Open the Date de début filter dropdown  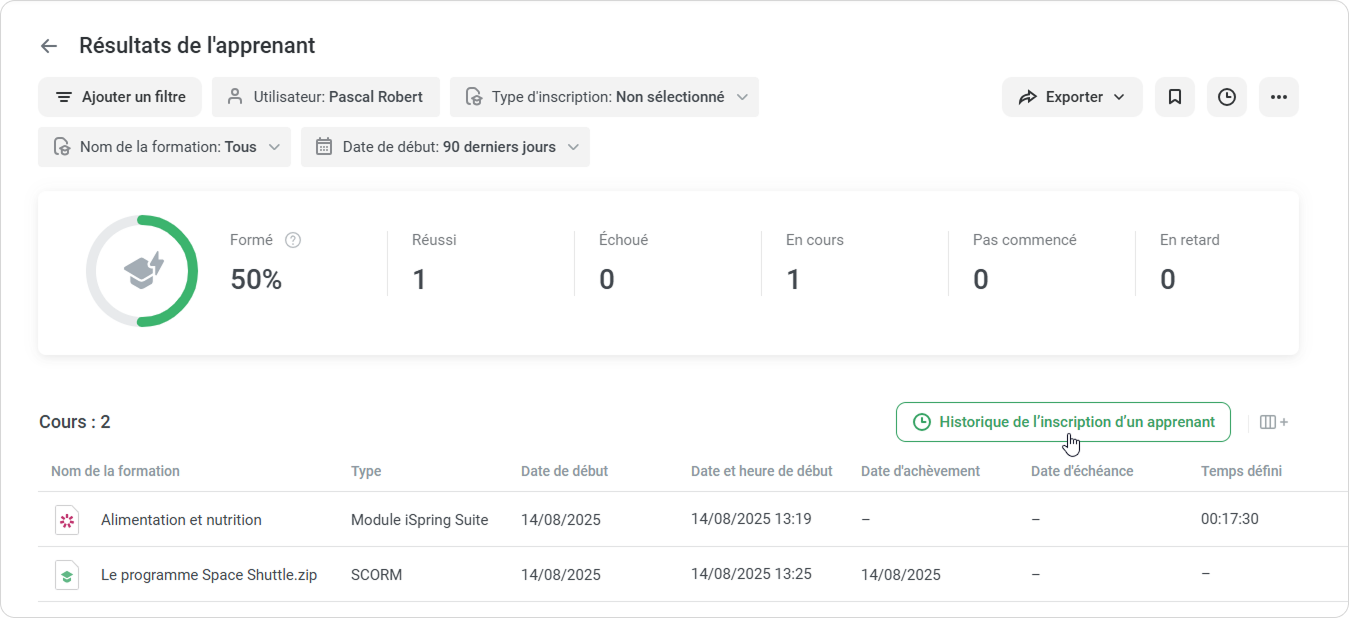[x=445, y=147]
